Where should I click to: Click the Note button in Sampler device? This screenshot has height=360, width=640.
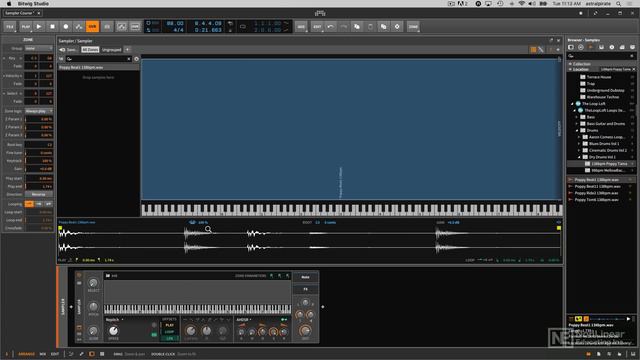pos(305,277)
